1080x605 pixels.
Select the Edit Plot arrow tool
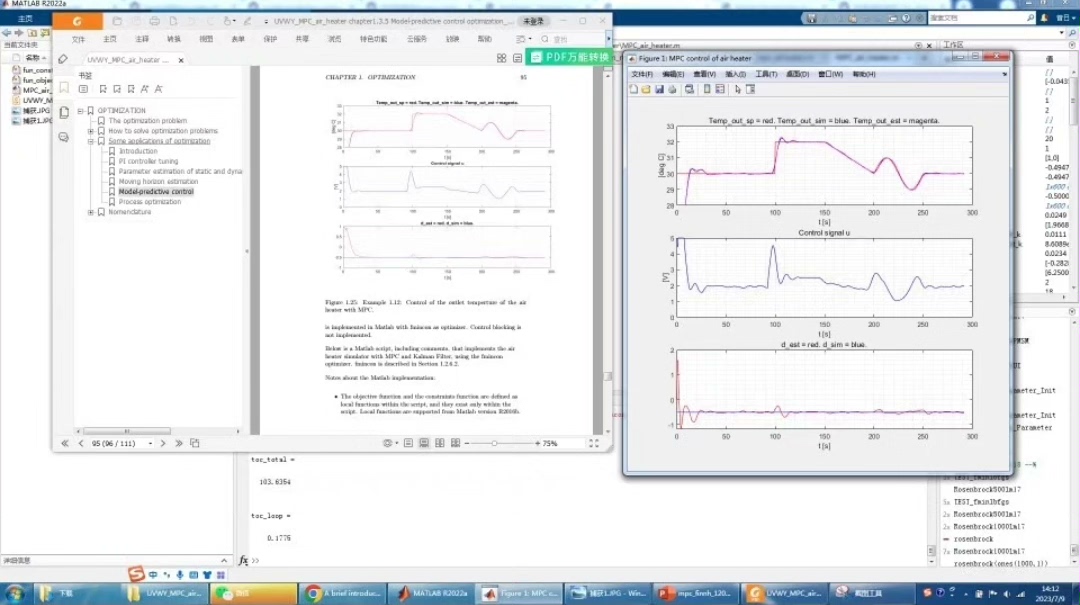coord(738,90)
